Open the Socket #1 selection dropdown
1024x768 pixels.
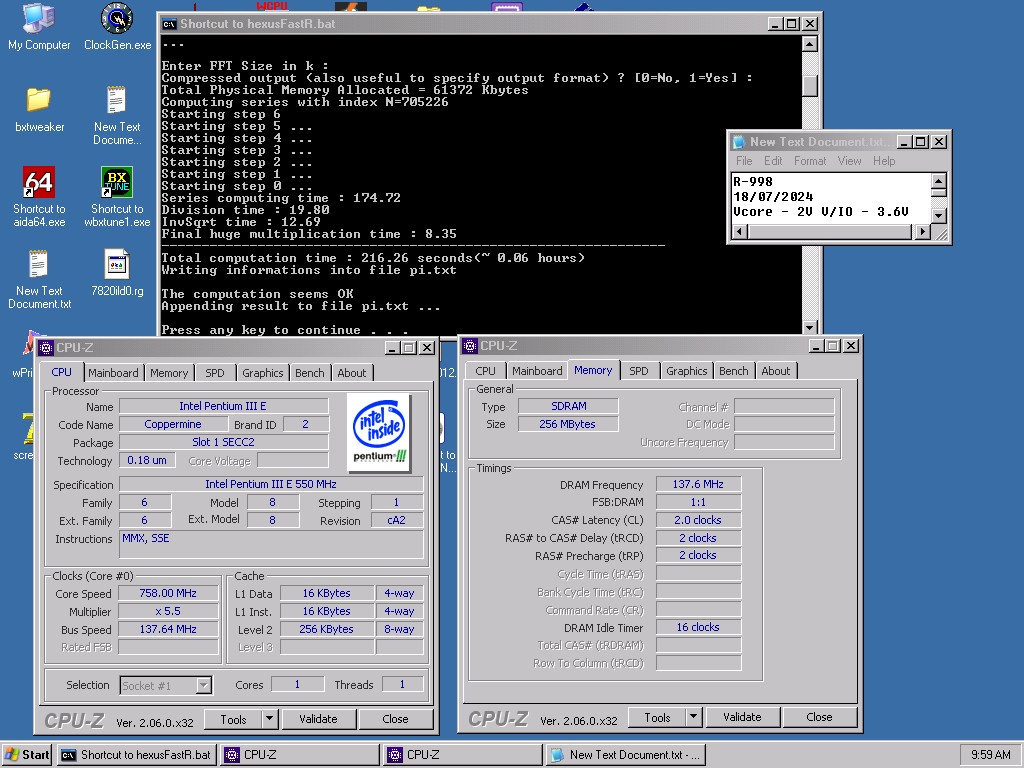[166, 686]
